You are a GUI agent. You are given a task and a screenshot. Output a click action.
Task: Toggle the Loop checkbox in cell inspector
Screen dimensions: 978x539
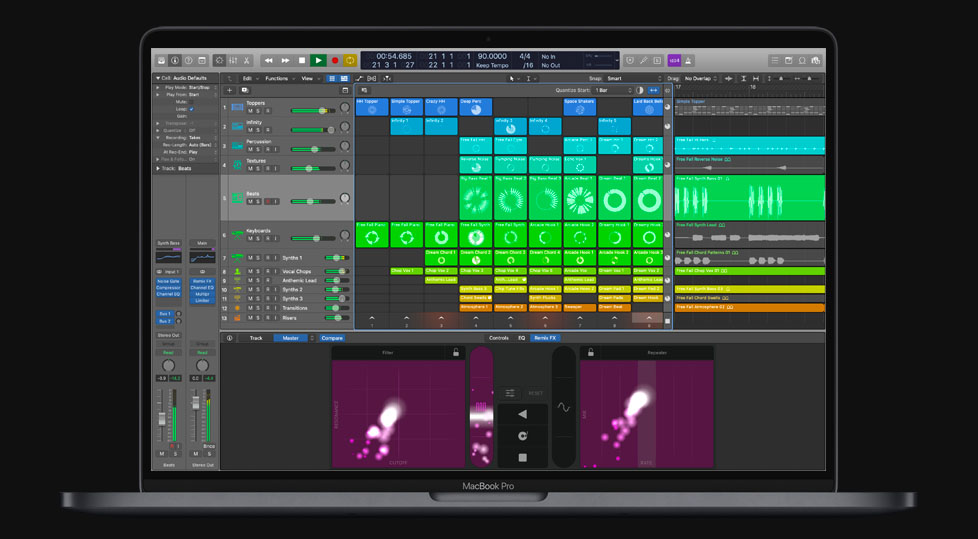pyautogui.click(x=191, y=109)
